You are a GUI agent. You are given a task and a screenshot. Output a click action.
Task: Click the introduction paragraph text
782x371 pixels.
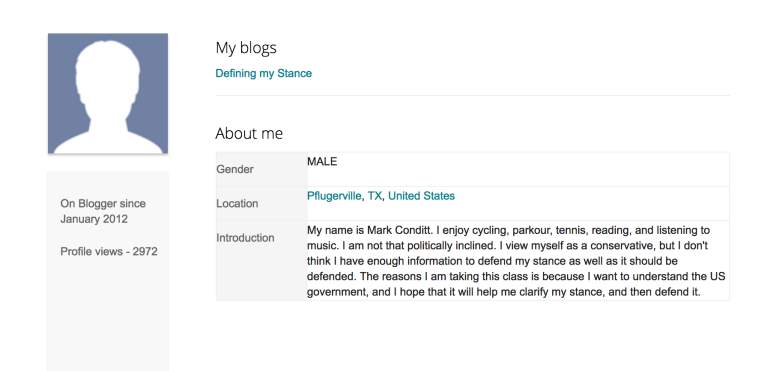pyautogui.click(x=516, y=261)
